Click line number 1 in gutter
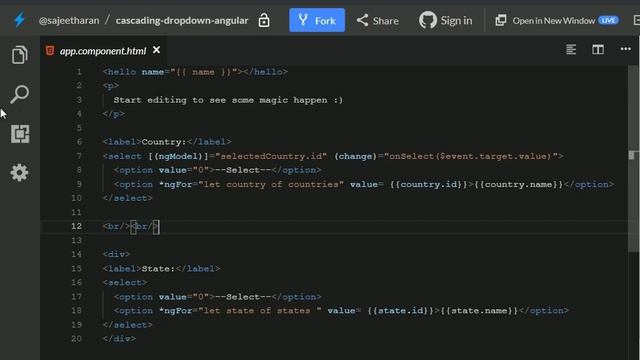The image size is (640, 360). (x=79, y=72)
